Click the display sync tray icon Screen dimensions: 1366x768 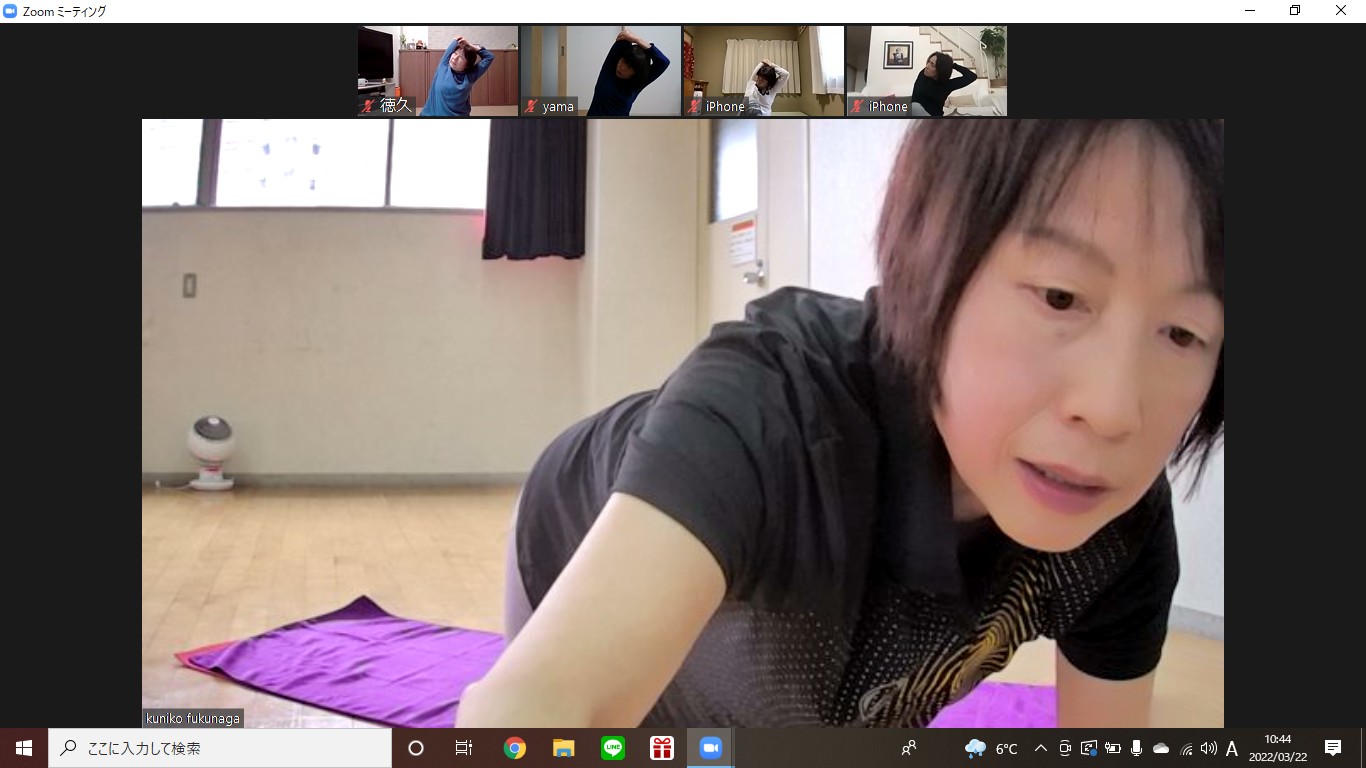(1089, 748)
